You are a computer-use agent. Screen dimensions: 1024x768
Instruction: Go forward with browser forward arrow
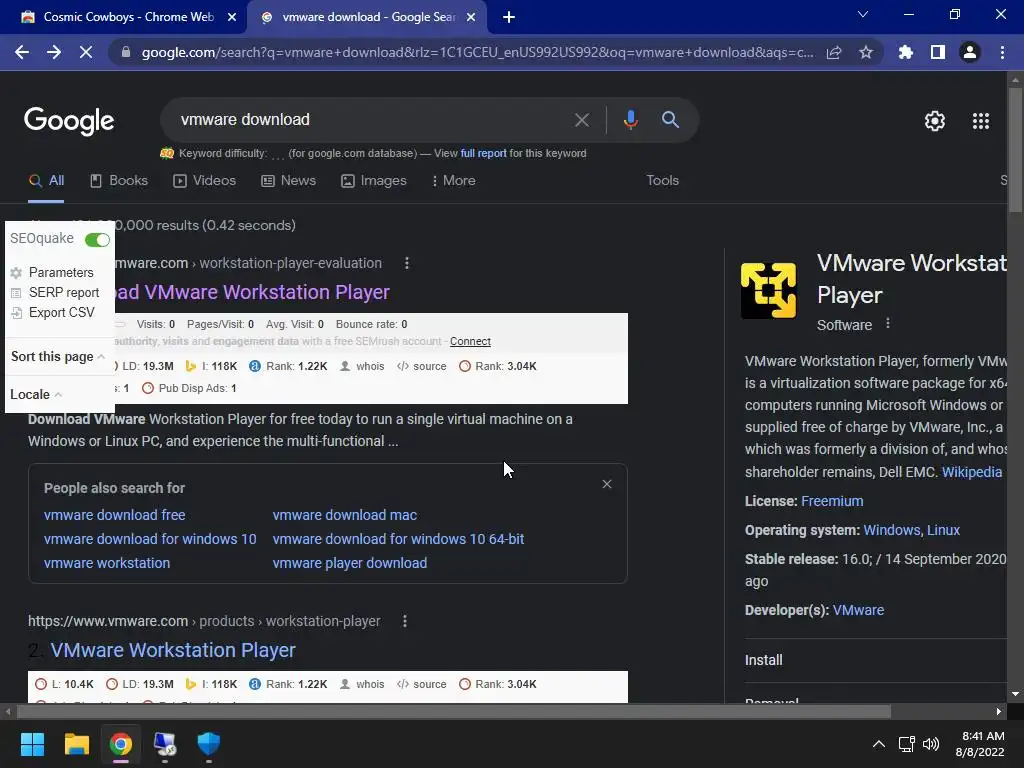[54, 52]
